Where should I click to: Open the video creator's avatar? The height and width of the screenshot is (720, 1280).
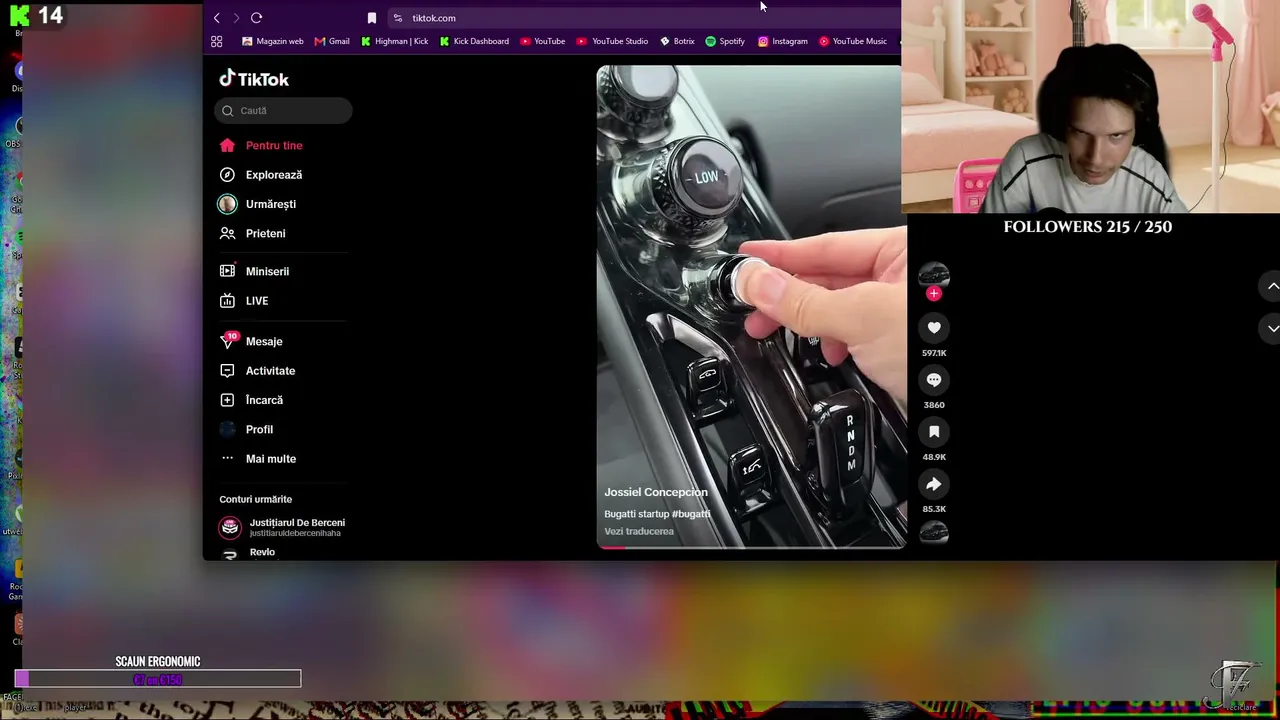934,275
